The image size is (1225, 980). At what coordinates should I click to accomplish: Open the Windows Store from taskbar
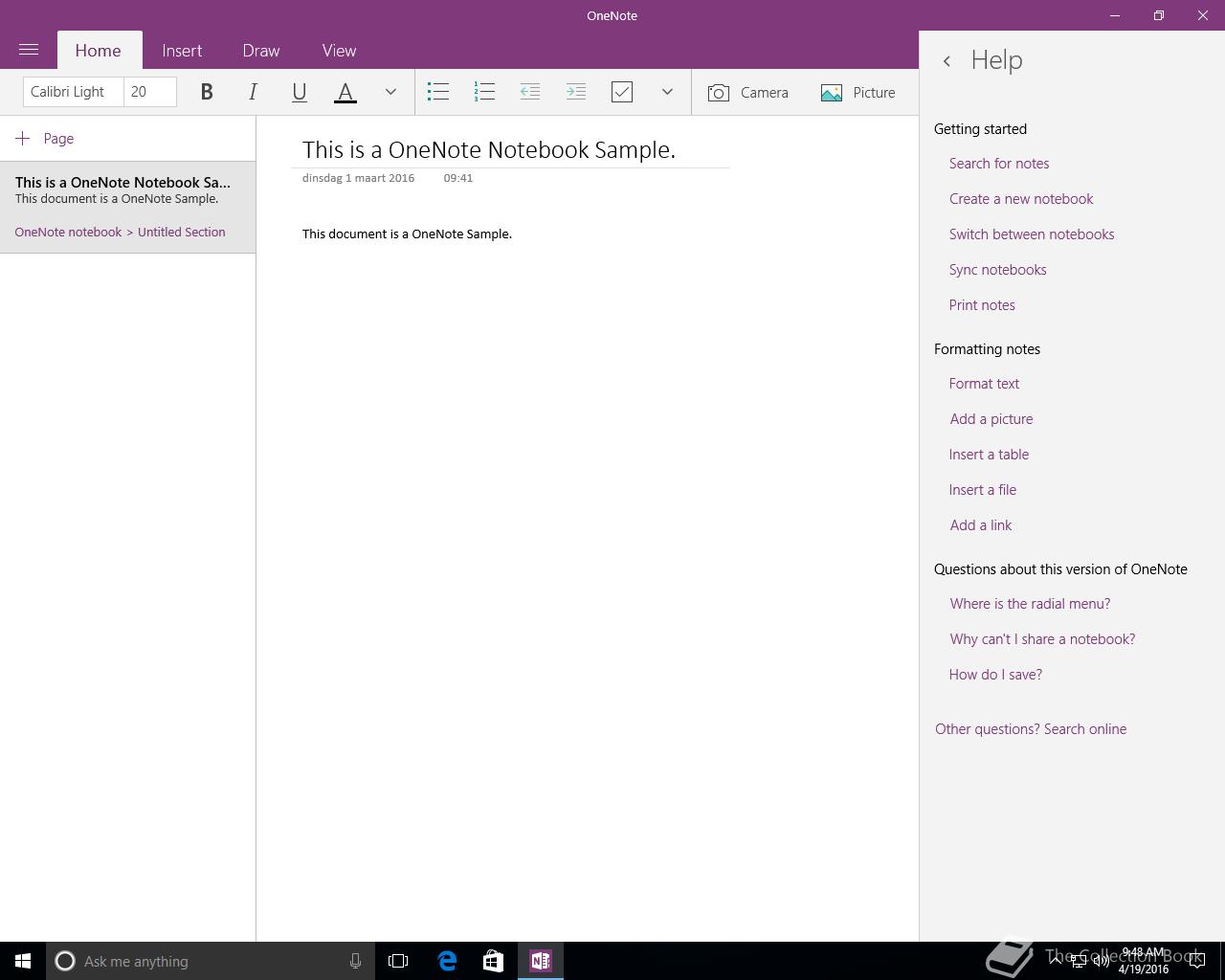493,961
